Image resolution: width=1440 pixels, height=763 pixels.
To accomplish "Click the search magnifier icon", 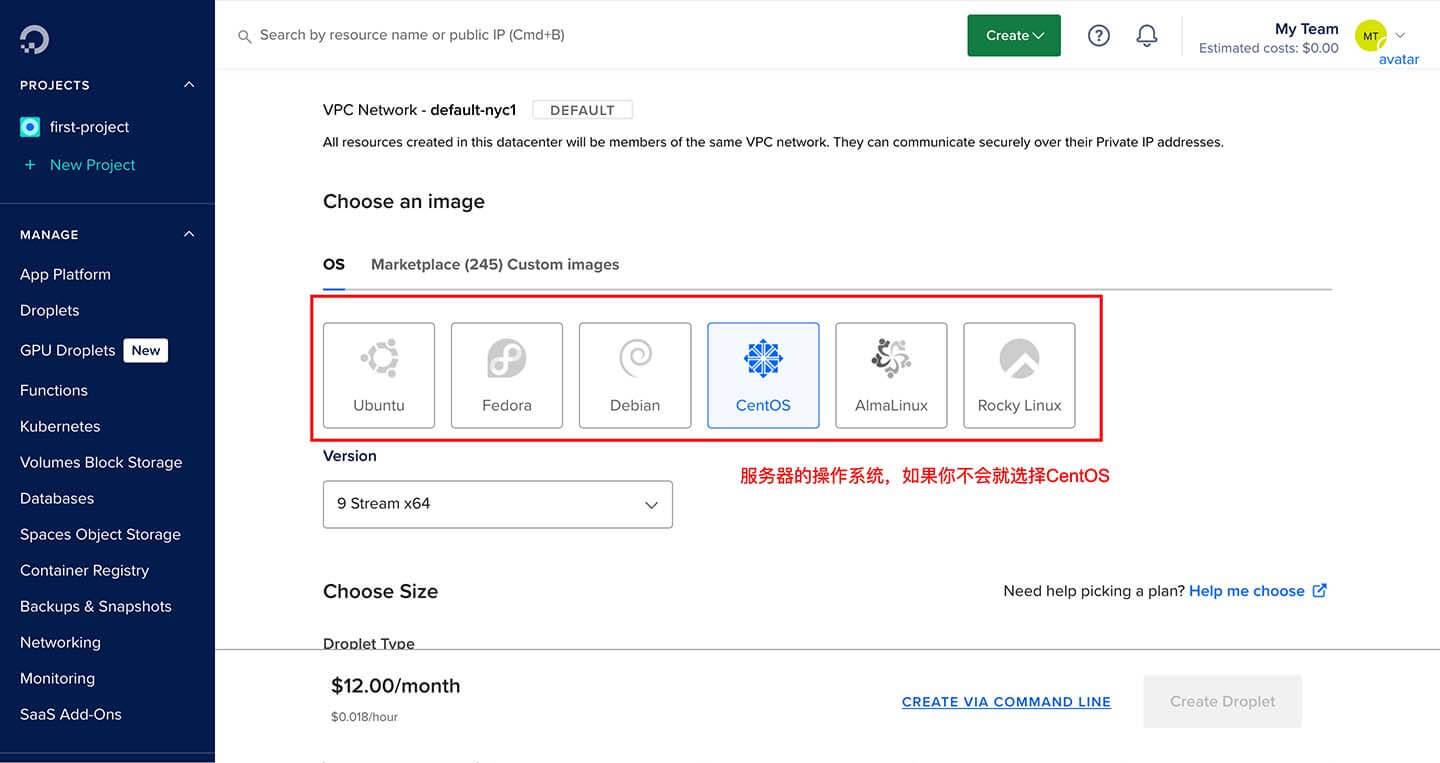I will tap(244, 36).
